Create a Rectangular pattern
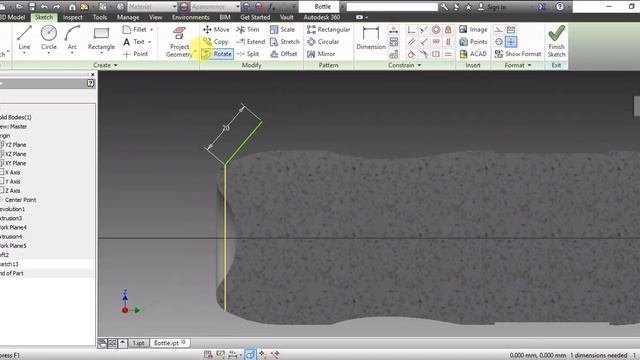 click(329, 29)
